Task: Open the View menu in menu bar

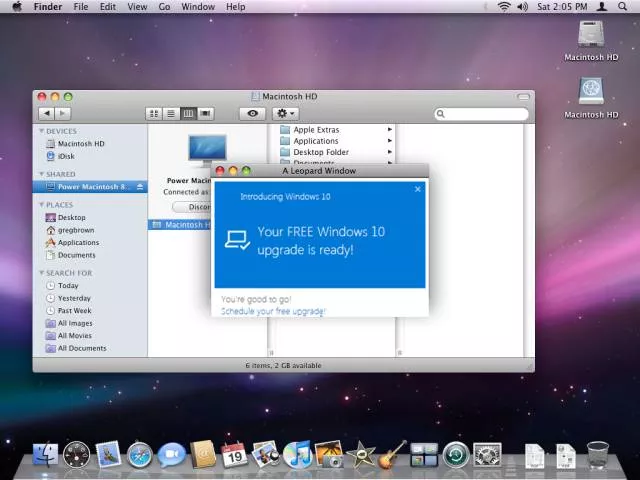Action: (x=137, y=7)
